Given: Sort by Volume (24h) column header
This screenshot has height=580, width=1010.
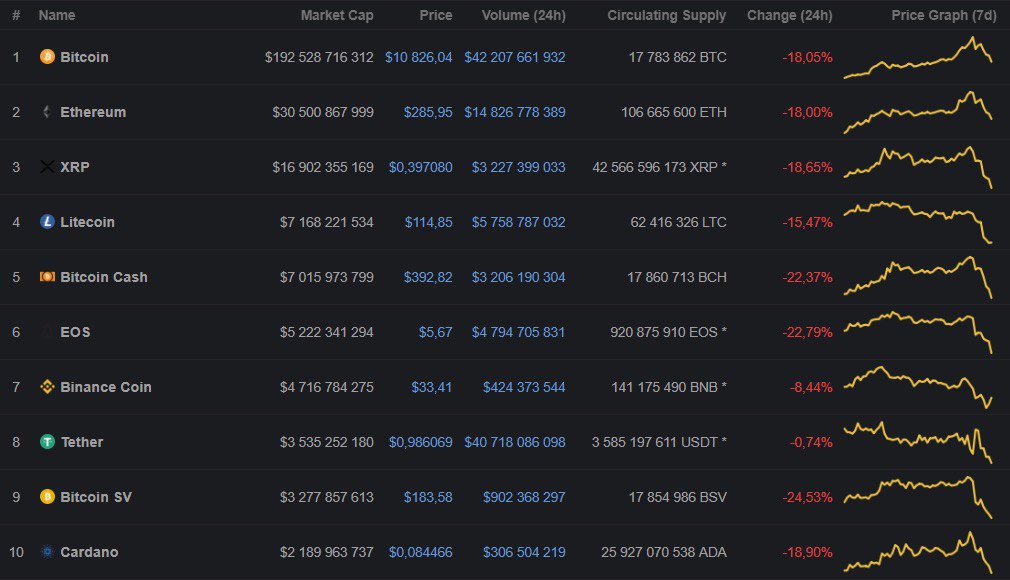Looking at the screenshot, I should point(524,15).
